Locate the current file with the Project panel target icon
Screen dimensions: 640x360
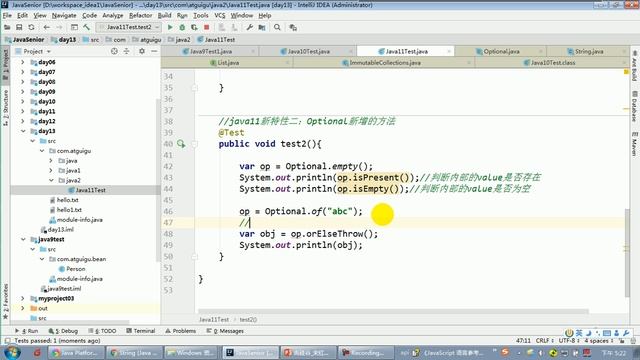pyautogui.click(x=114, y=51)
